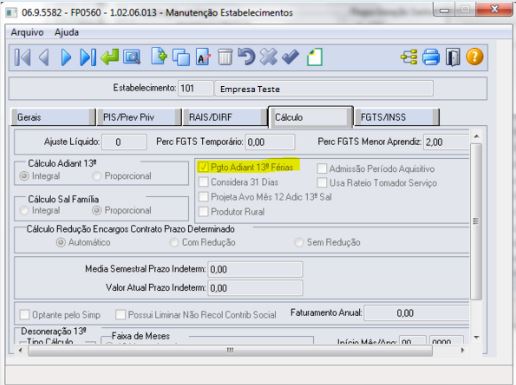516x385 pixels.
Task: Click the cancel X icon
Action: tap(268, 57)
